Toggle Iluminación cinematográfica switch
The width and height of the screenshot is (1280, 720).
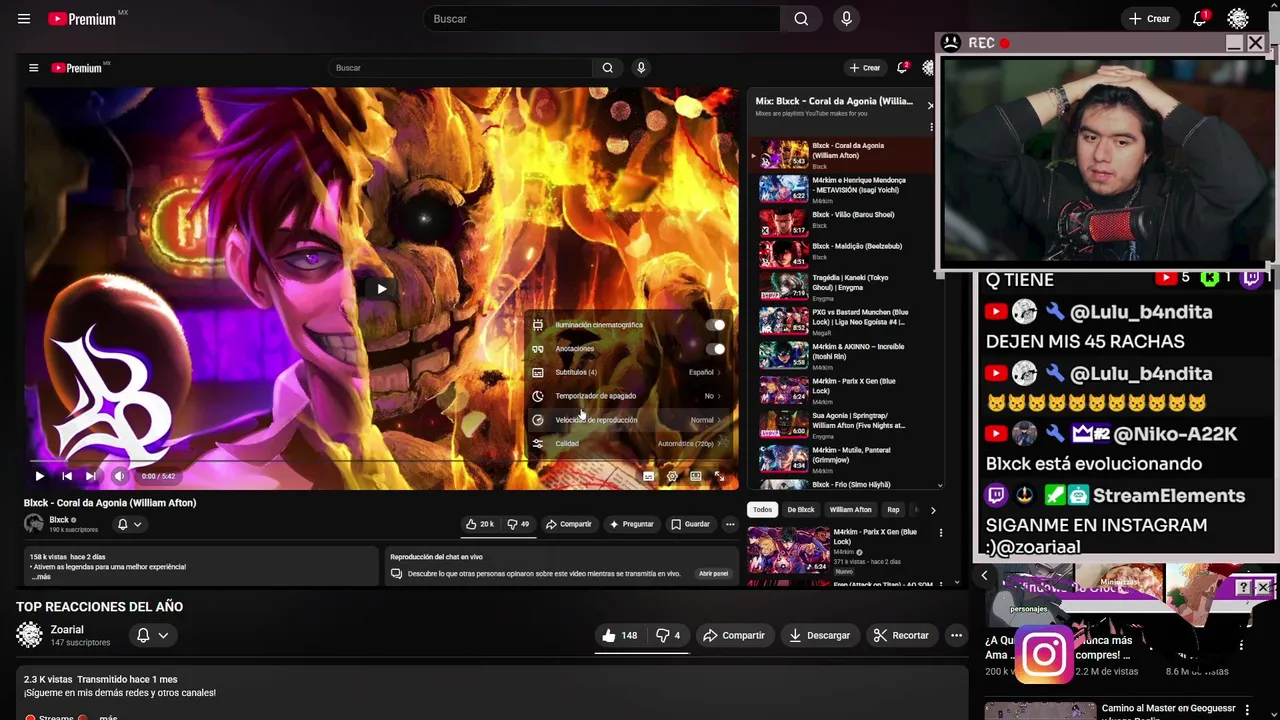(x=715, y=325)
